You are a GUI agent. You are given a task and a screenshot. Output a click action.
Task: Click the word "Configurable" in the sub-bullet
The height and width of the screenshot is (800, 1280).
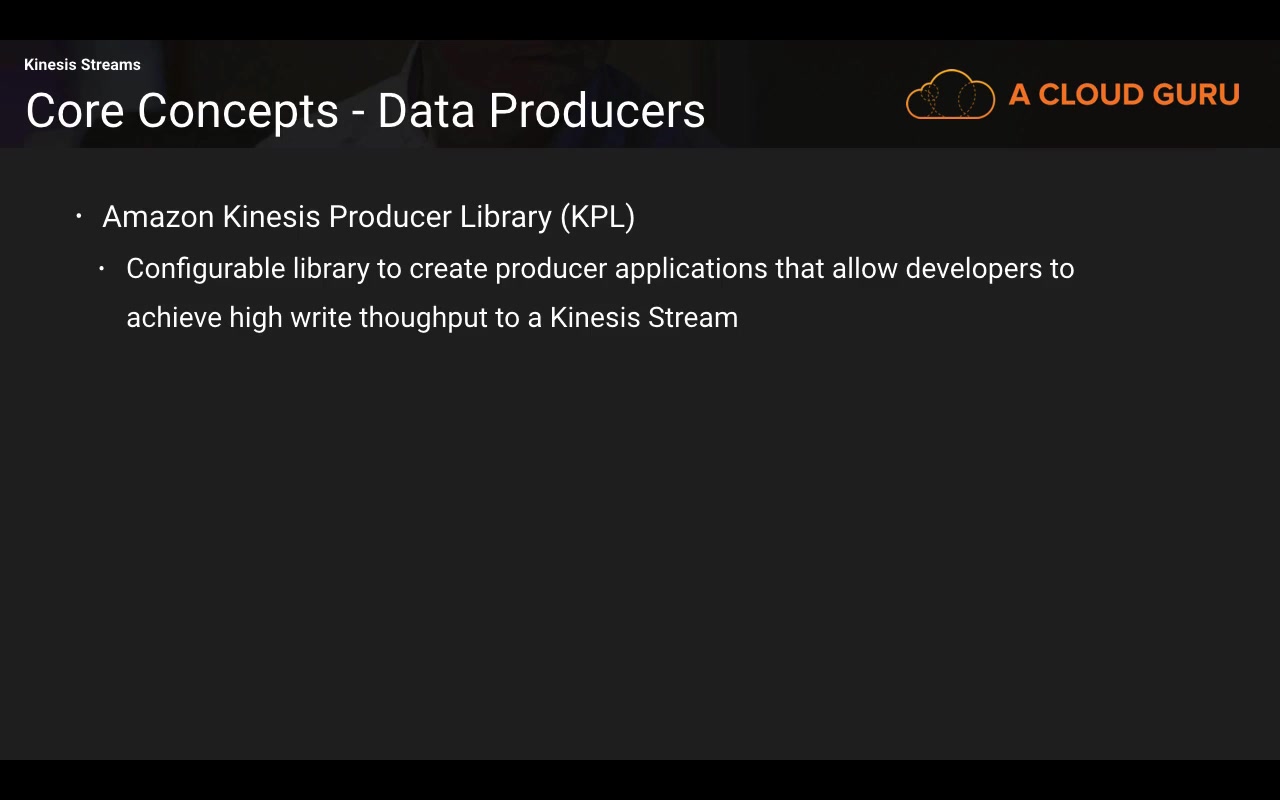pyautogui.click(x=206, y=269)
